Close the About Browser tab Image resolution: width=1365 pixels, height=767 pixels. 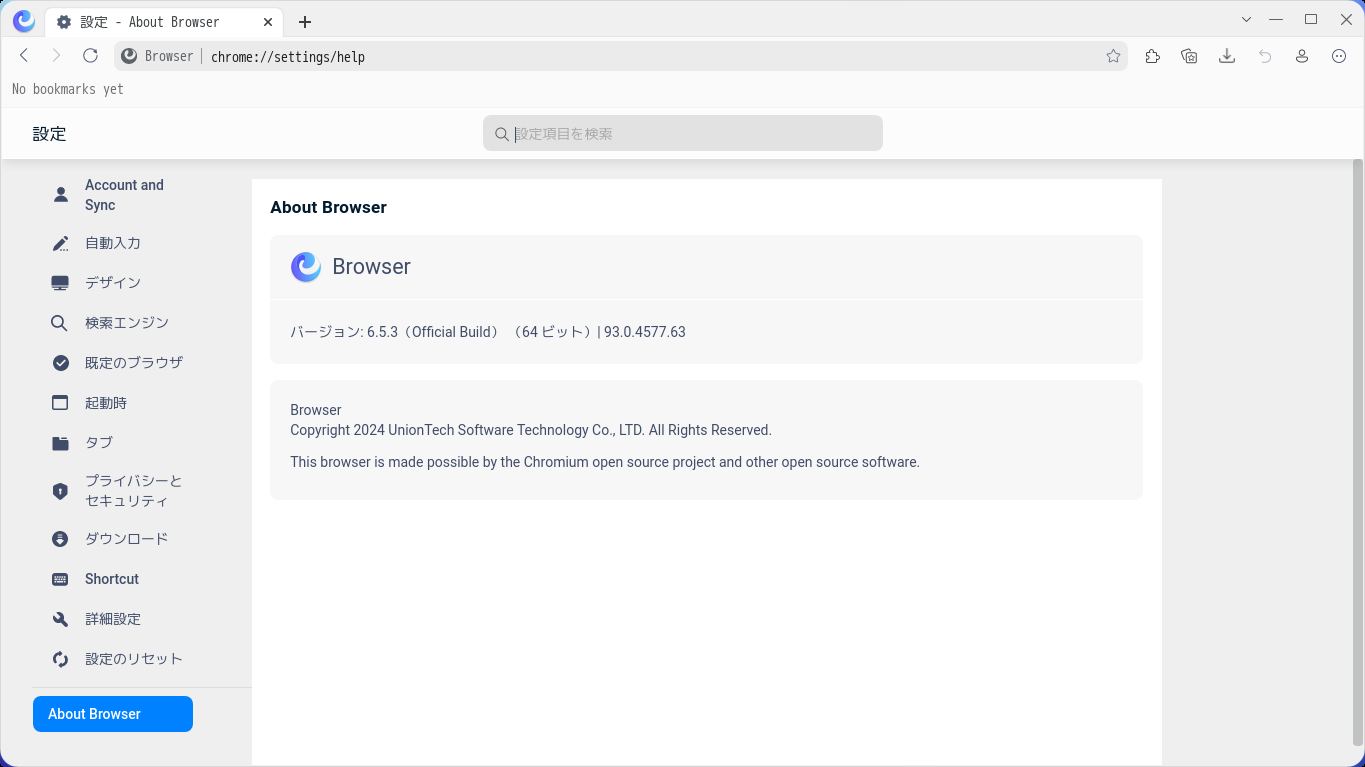(270, 22)
